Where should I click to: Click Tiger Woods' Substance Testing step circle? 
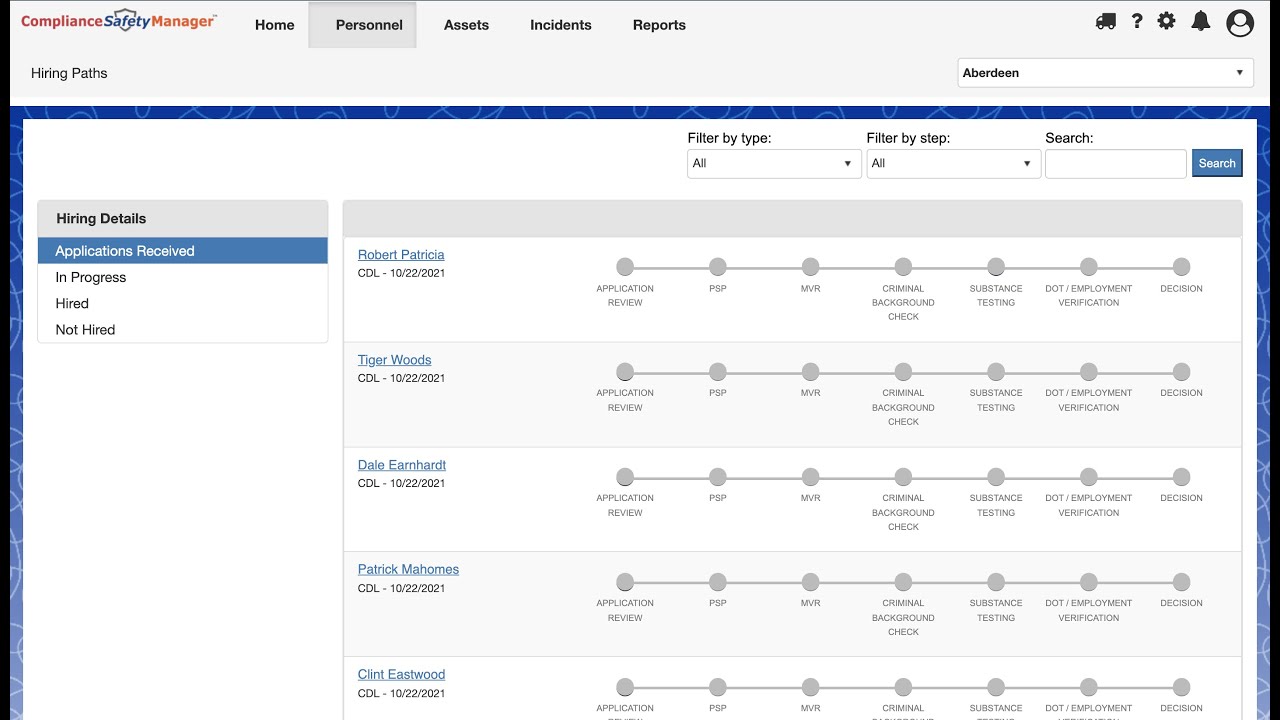click(x=996, y=372)
